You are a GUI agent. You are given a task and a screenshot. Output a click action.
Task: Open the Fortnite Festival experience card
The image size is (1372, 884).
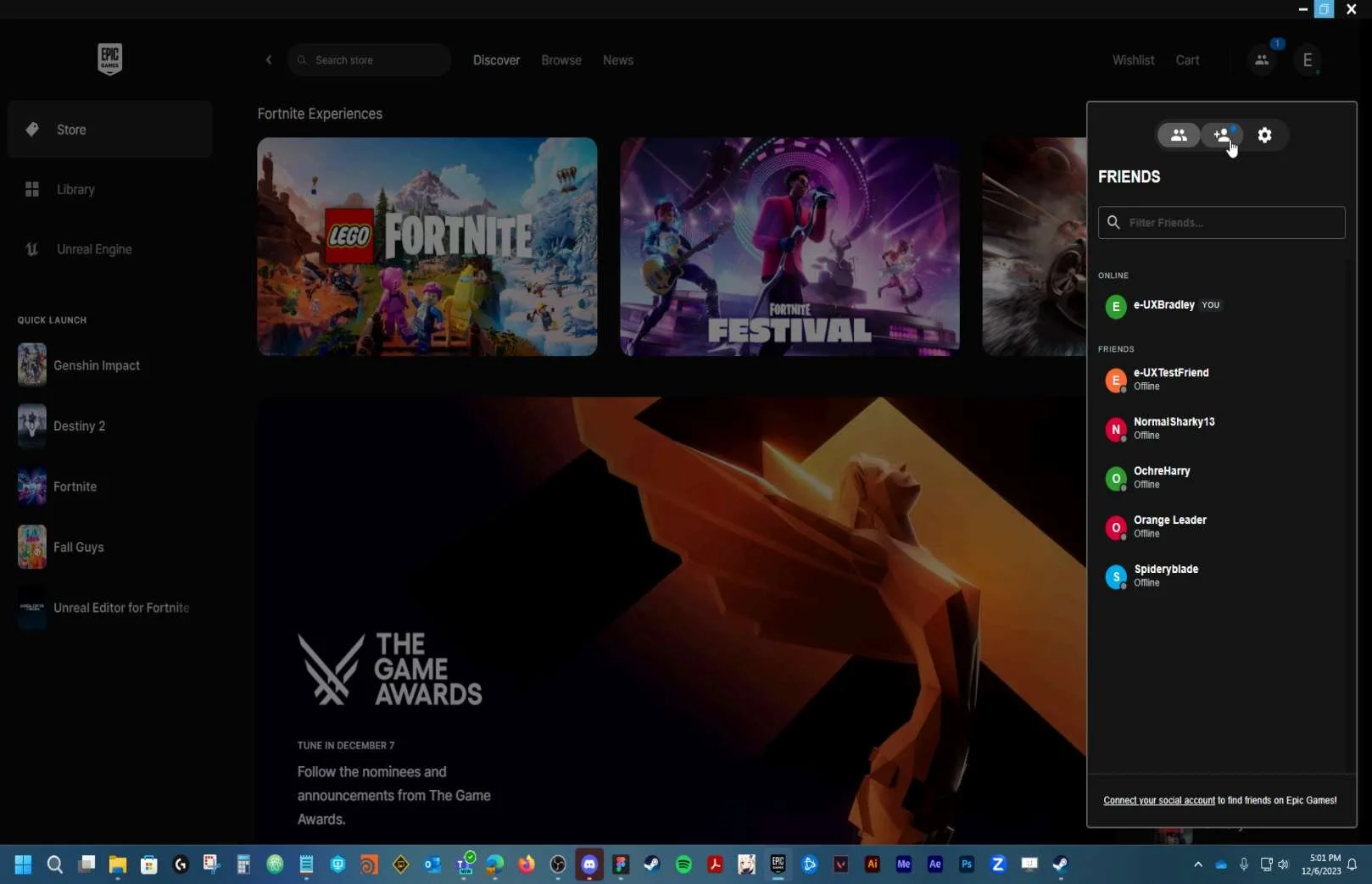coord(789,247)
